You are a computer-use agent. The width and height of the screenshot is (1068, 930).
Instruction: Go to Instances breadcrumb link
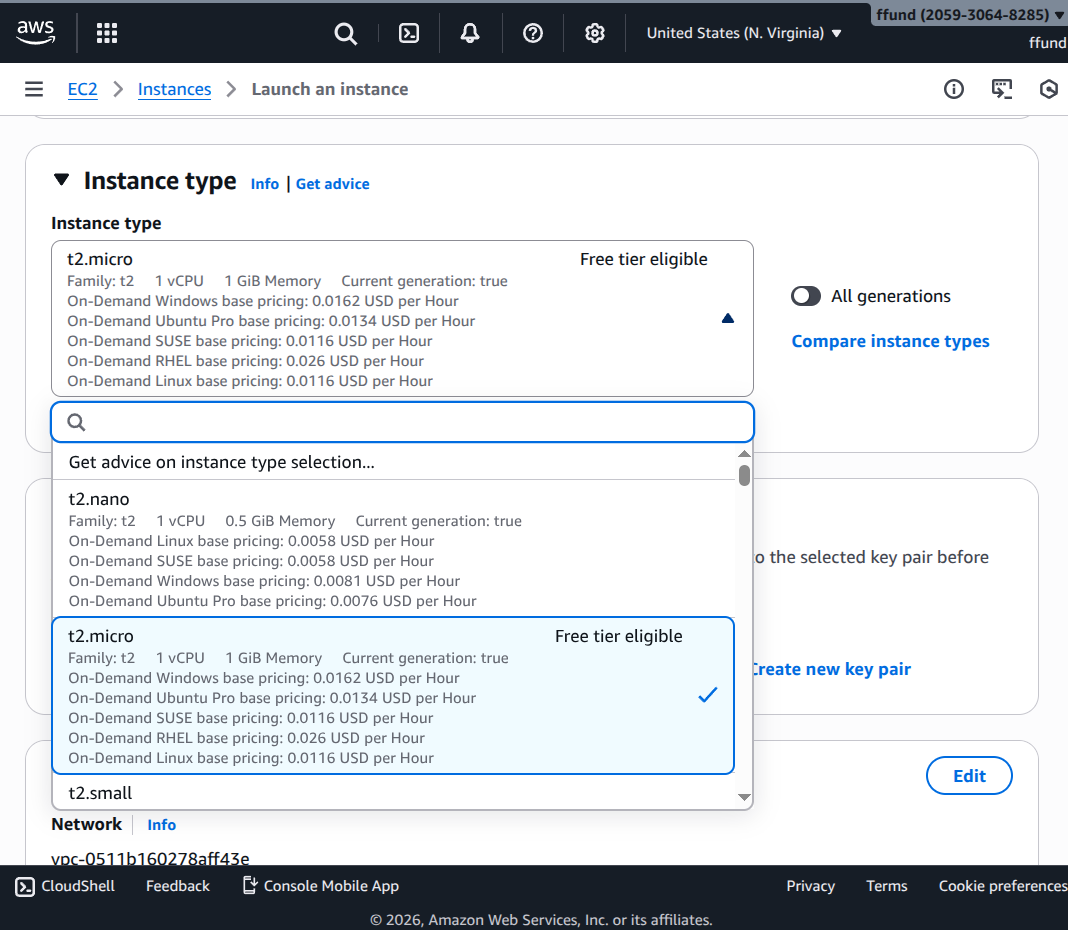click(174, 89)
